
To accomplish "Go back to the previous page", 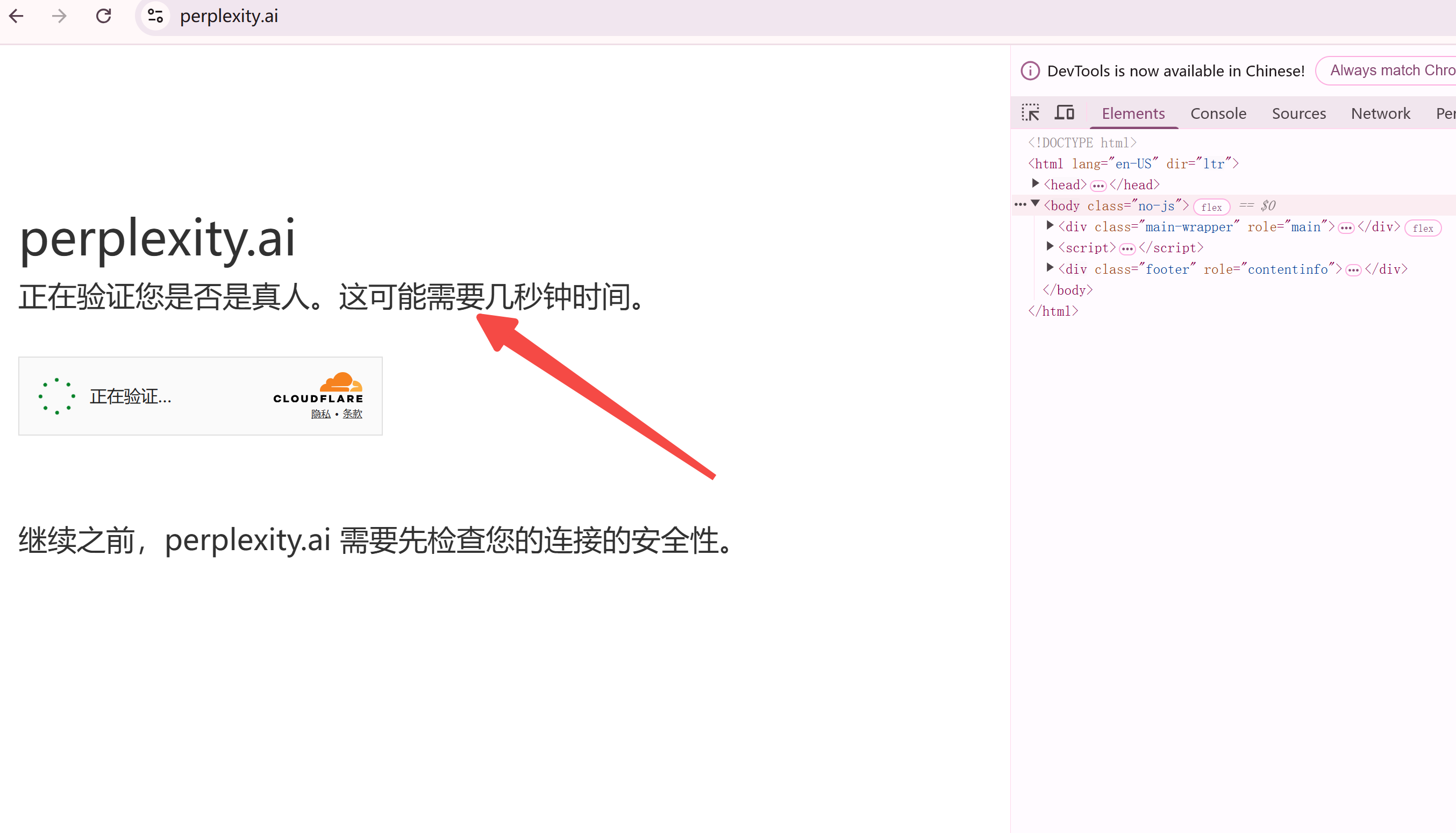I will (17, 16).
